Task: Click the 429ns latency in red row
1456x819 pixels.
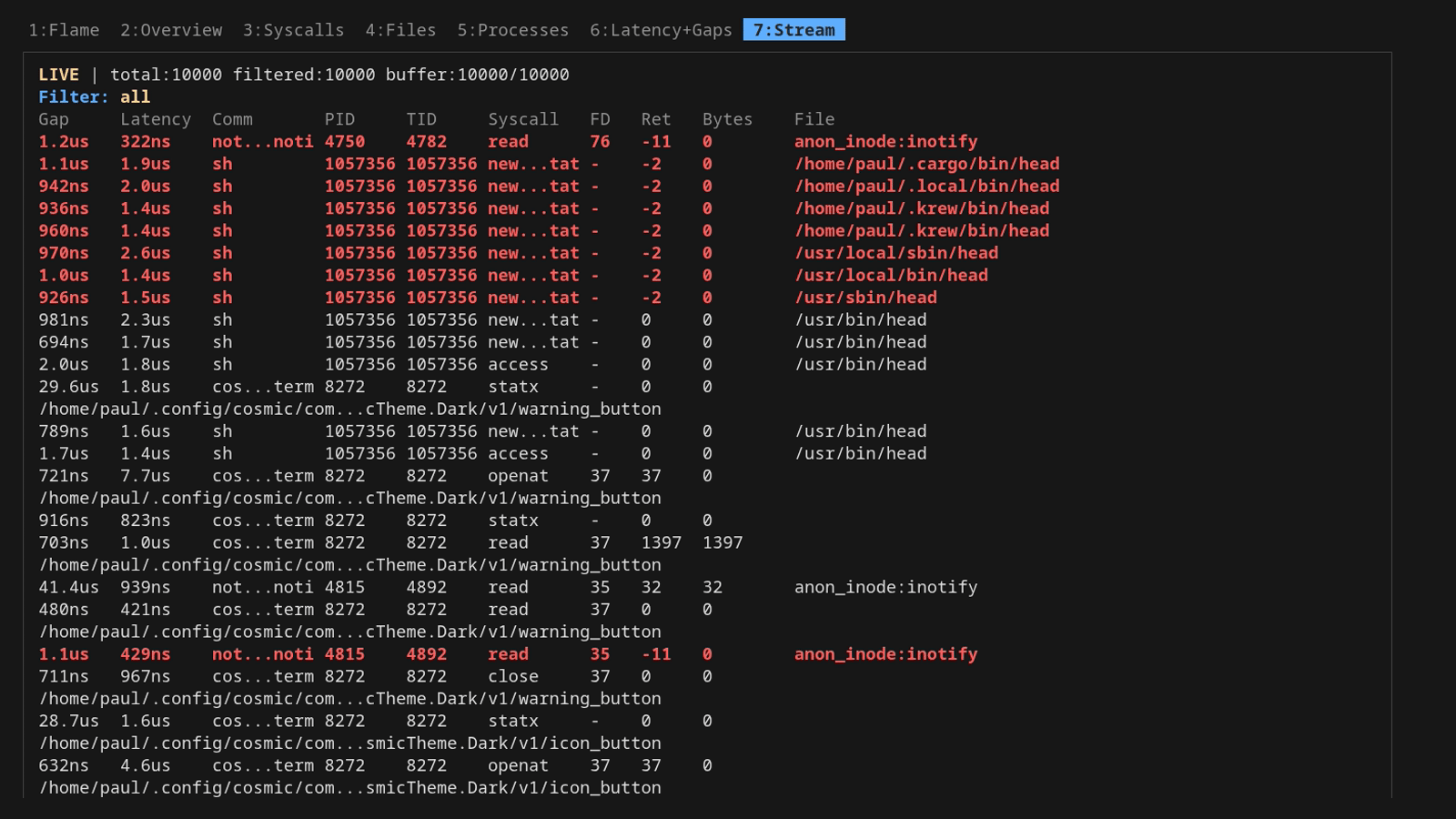Action: tap(146, 654)
